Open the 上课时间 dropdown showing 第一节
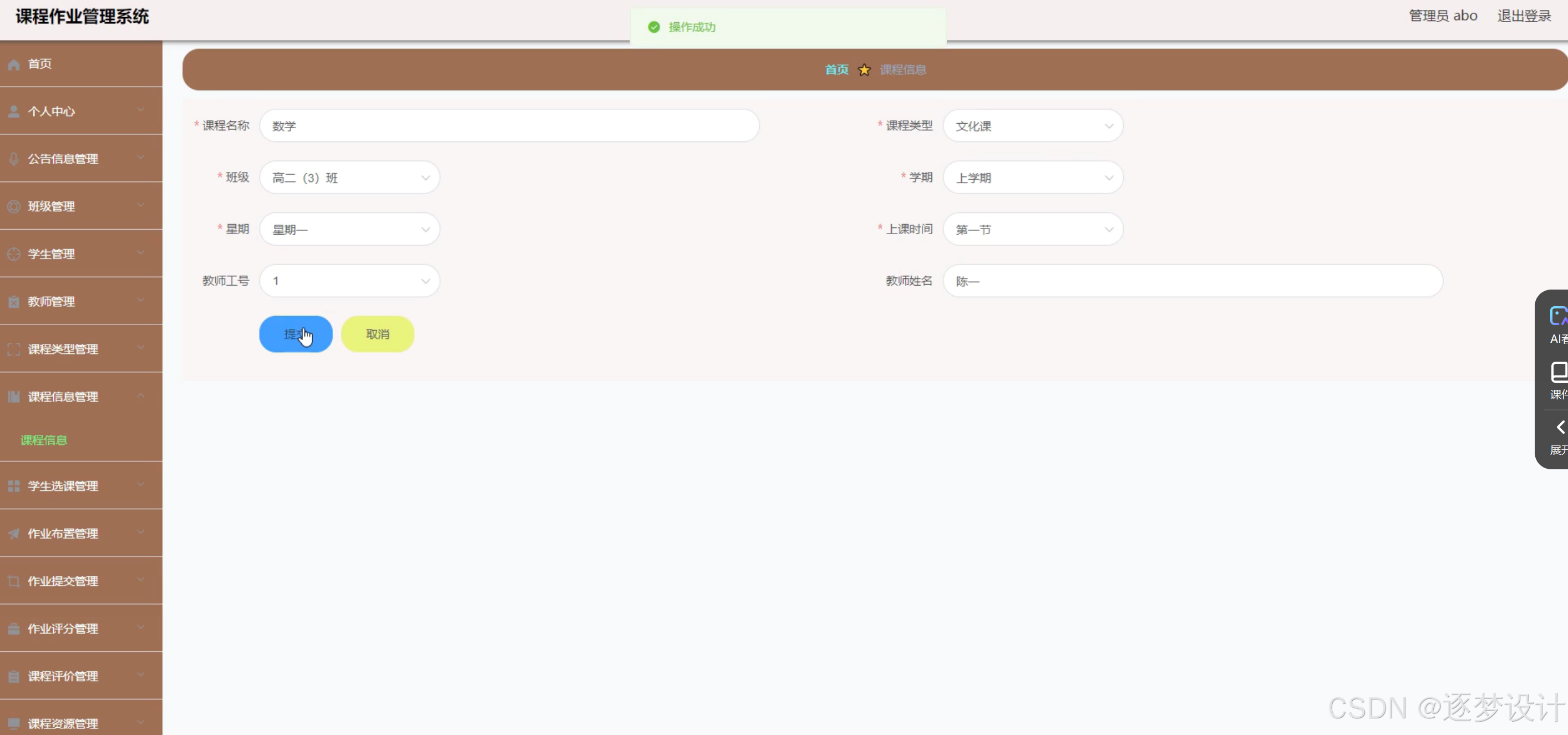The image size is (1568, 735). 1032,230
